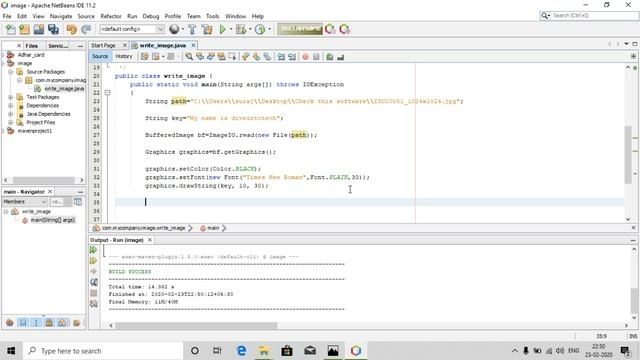This screenshot has width=640, height=360.
Task: Open Microsoft Edge from taskbar
Action: 241,351
